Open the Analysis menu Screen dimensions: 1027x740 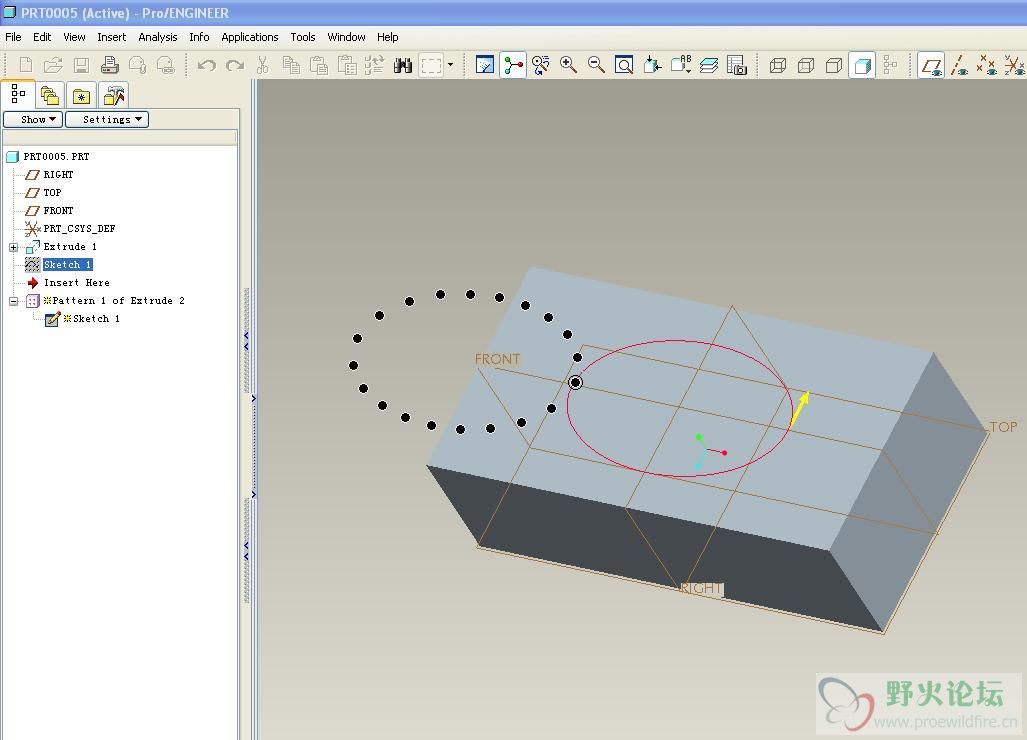point(157,37)
